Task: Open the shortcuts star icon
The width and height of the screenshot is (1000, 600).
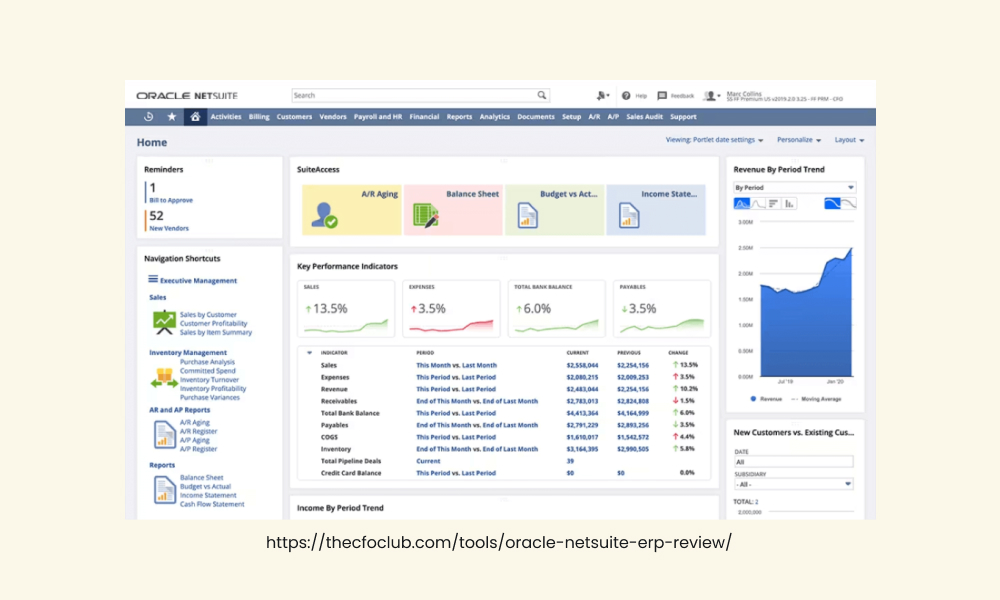Action: 172,117
